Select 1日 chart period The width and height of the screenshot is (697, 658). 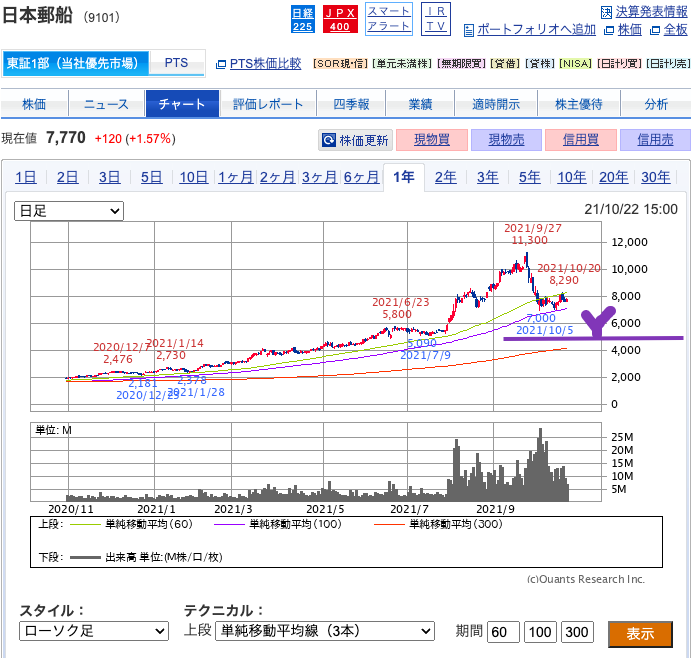click(26, 177)
